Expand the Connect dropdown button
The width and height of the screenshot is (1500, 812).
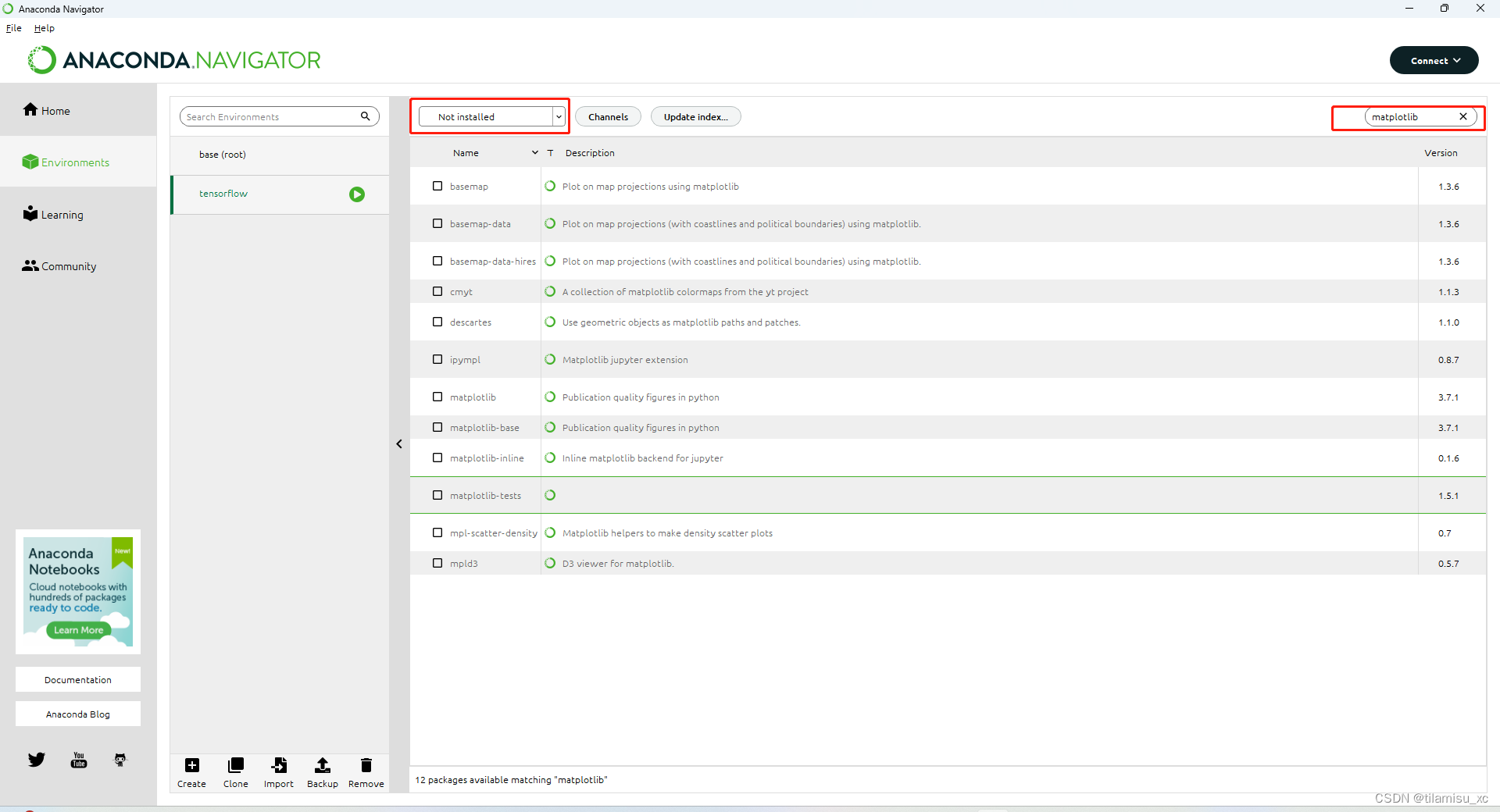(x=1434, y=60)
